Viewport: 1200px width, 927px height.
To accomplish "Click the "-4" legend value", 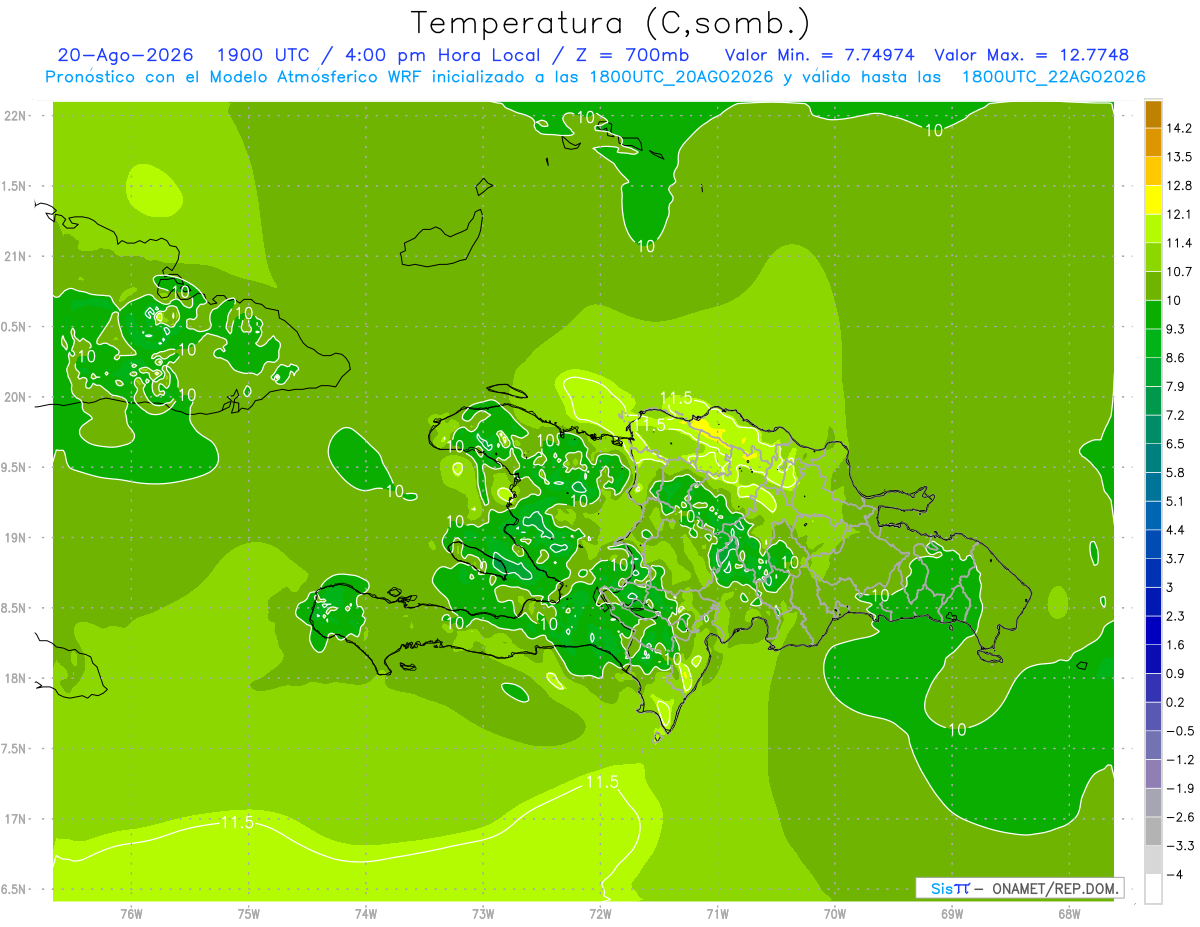I will tap(1175, 875).
